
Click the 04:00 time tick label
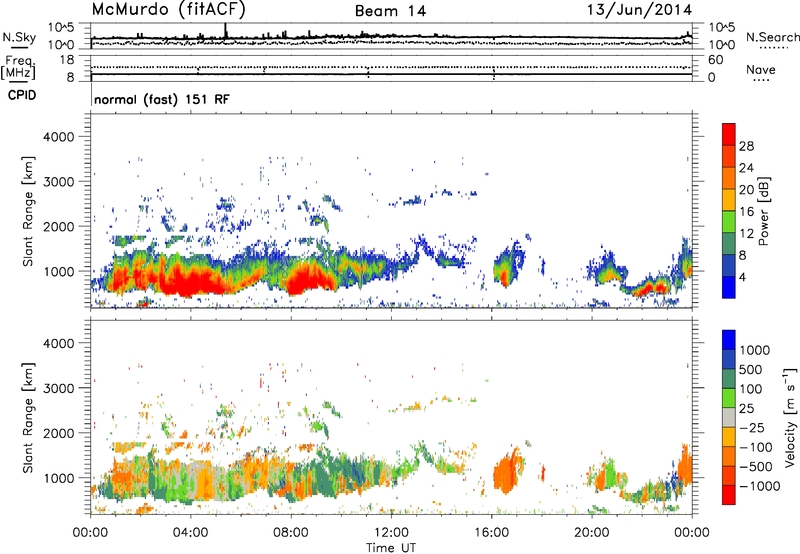(190, 533)
